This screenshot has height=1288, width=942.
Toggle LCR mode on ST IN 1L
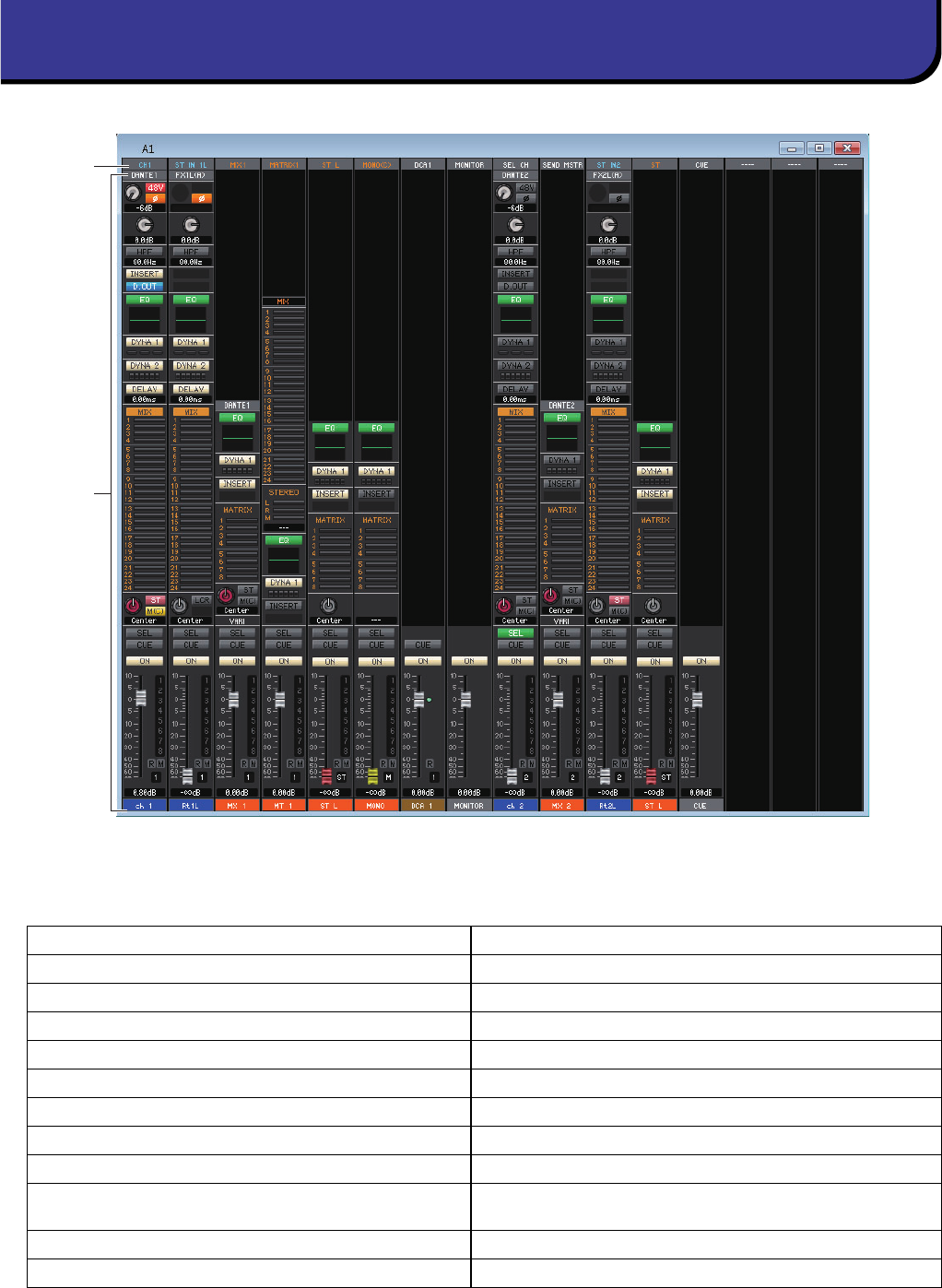(x=202, y=600)
